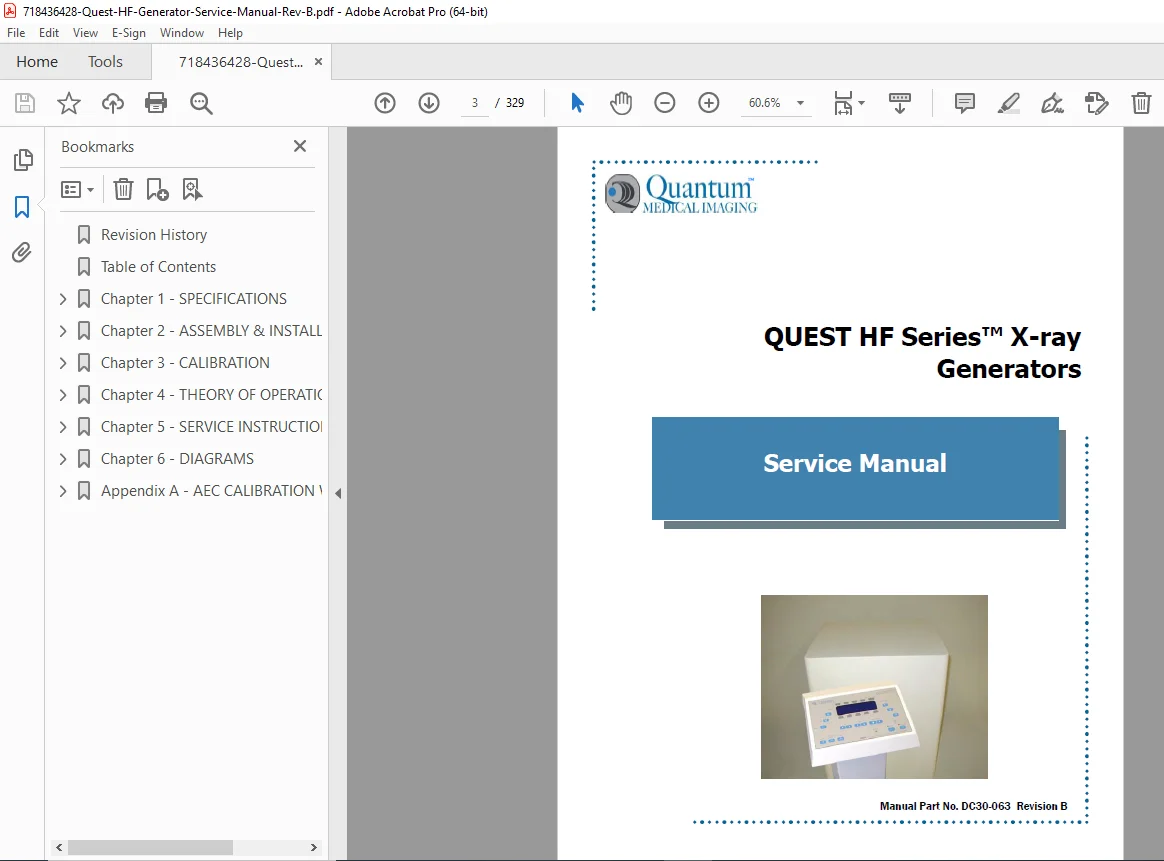Click the 60.6% zoom value field
The image size is (1164, 861).
pyautogui.click(x=765, y=103)
